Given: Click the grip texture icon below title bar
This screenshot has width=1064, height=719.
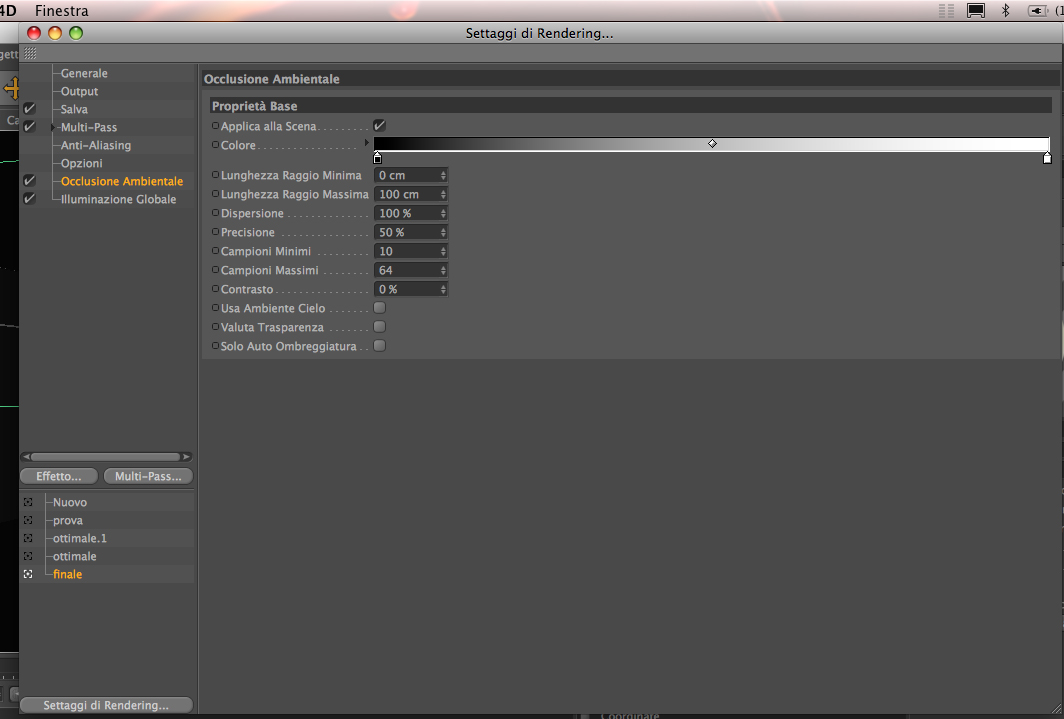Looking at the screenshot, I should click(x=30, y=53).
